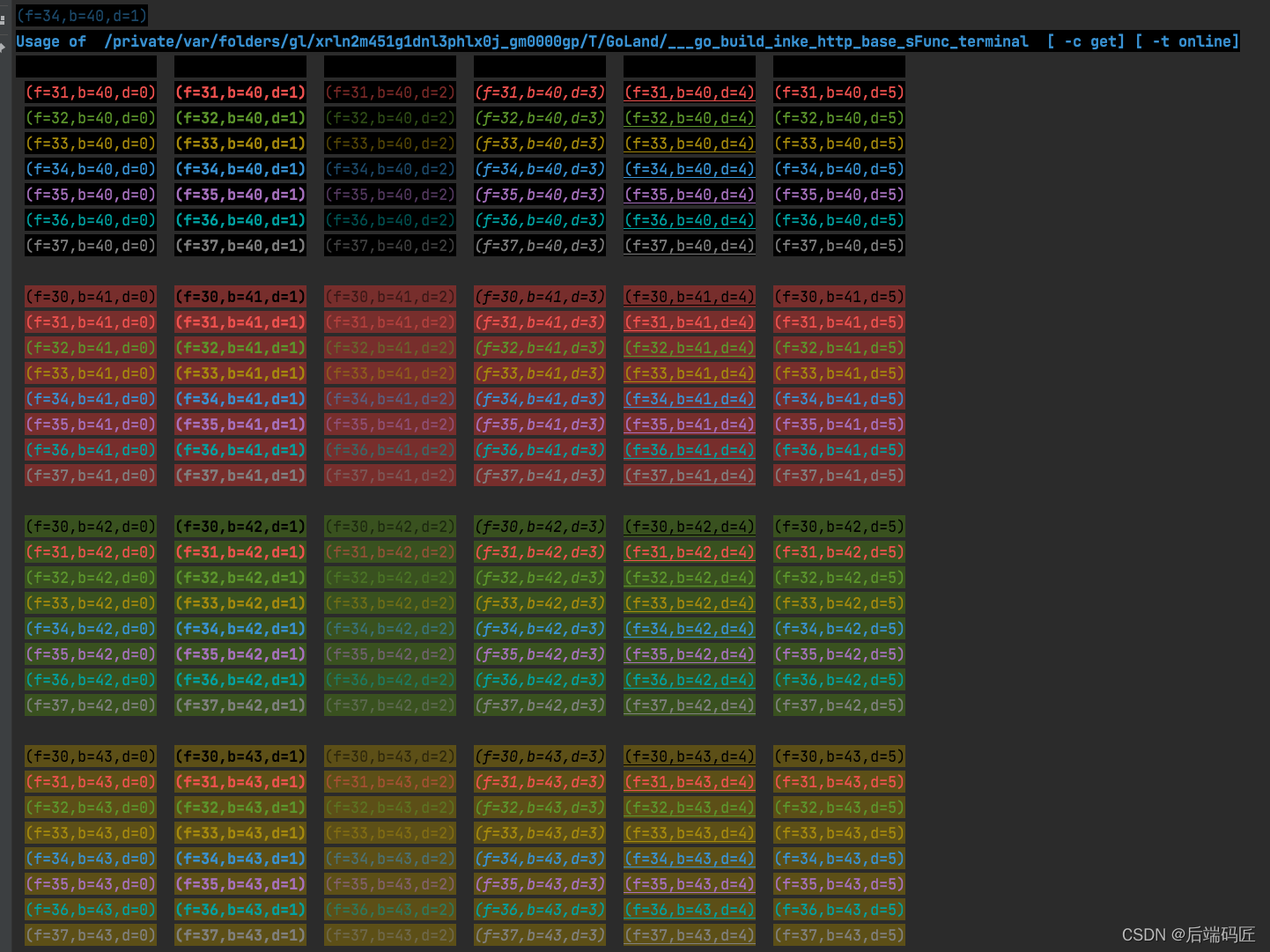
Task: Click the '(f=36,b=41,d=0)' cell
Action: pyautogui.click(x=91, y=450)
